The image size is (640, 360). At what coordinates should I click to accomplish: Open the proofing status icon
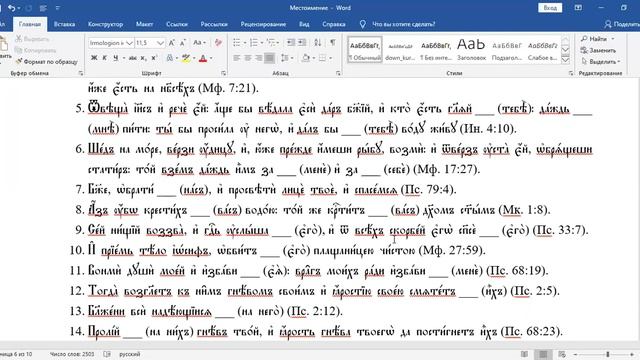click(x=107, y=354)
